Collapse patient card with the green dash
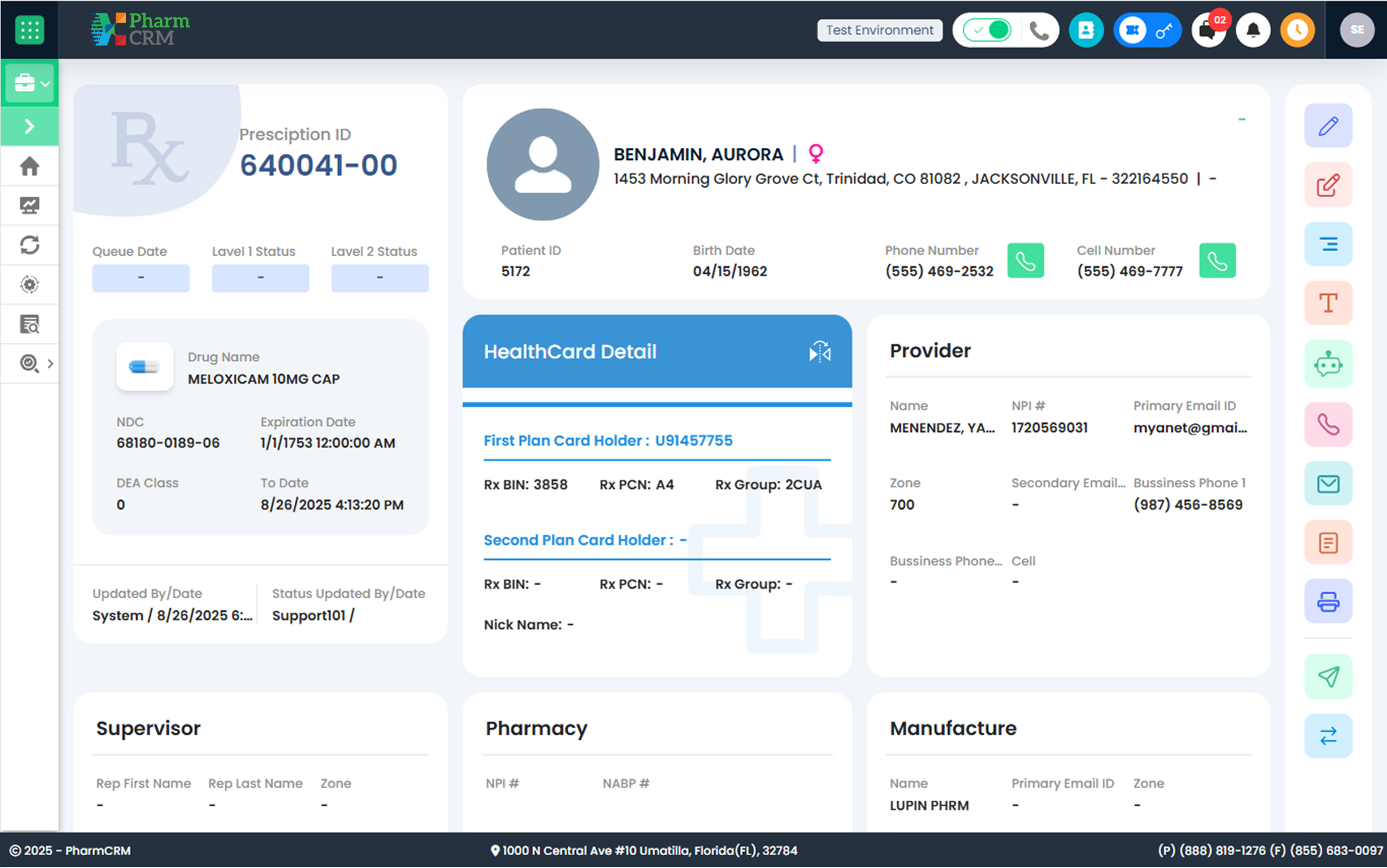The height and width of the screenshot is (868, 1387). [x=1242, y=119]
